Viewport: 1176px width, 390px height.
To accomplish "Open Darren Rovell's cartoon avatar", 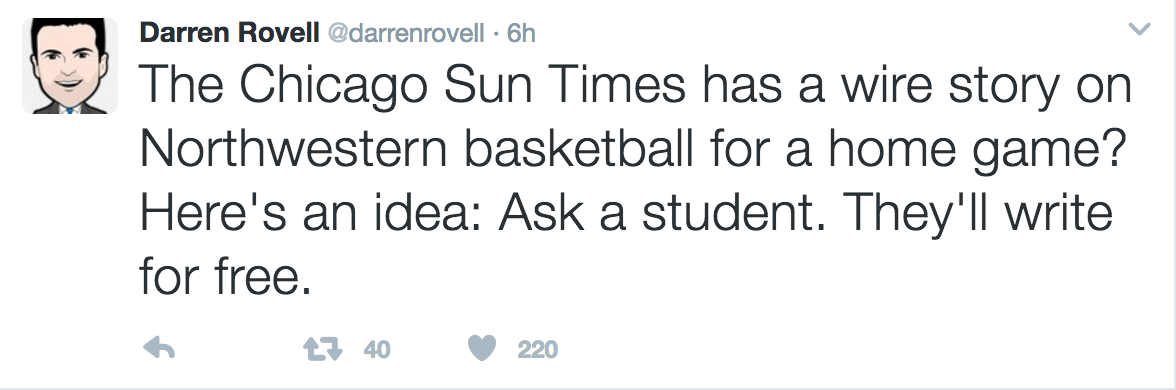I will pos(70,66).
